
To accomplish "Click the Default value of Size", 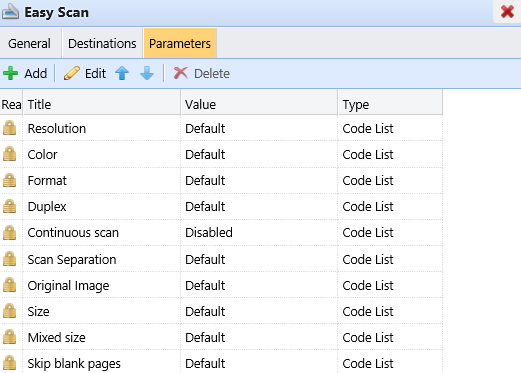I will tap(205, 312).
